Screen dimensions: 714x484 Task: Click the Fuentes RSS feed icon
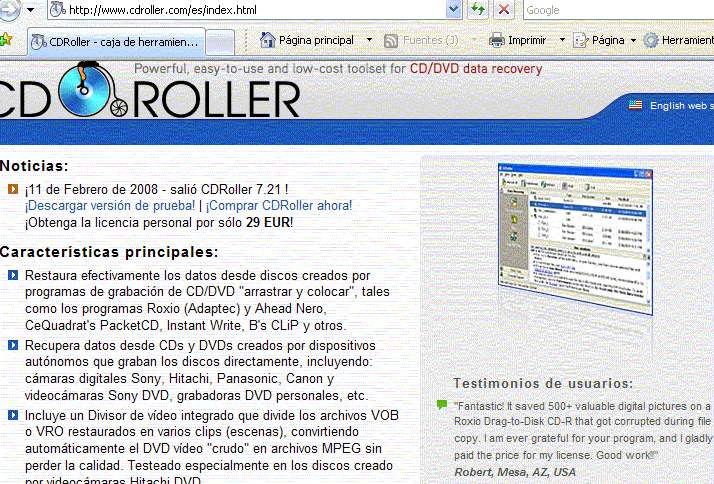(391, 41)
